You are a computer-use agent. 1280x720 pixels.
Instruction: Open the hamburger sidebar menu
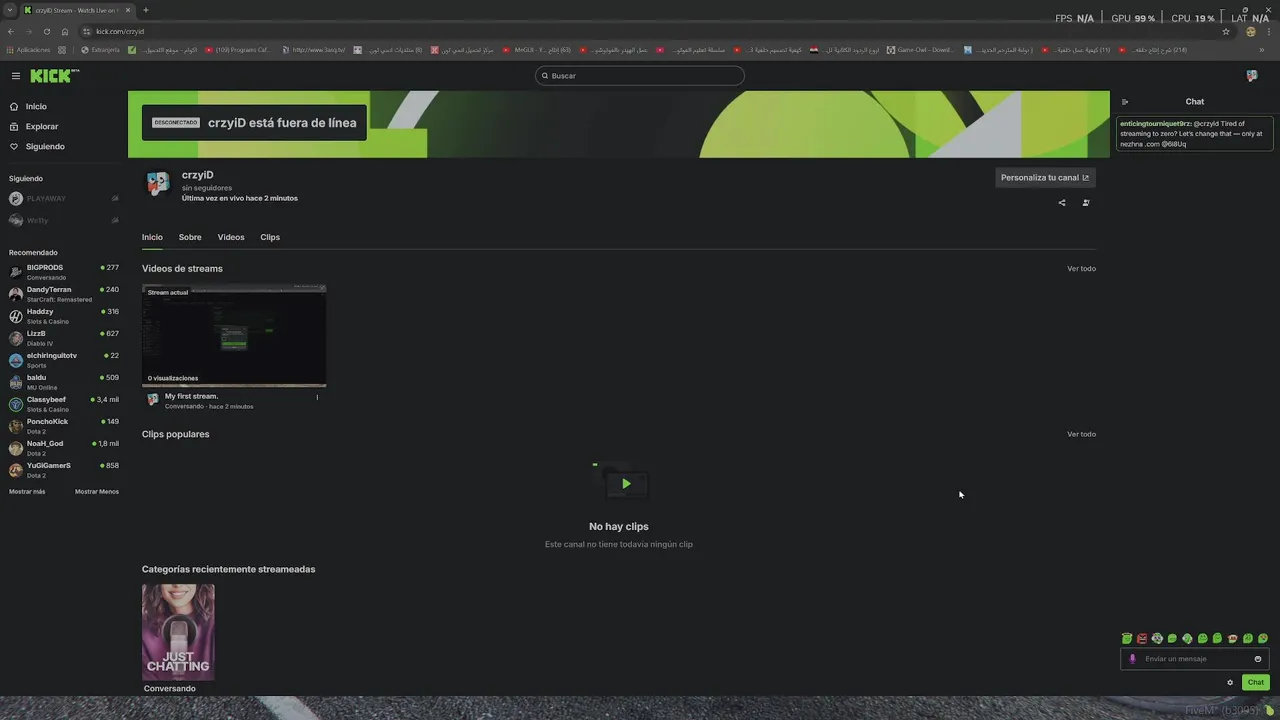pos(16,76)
